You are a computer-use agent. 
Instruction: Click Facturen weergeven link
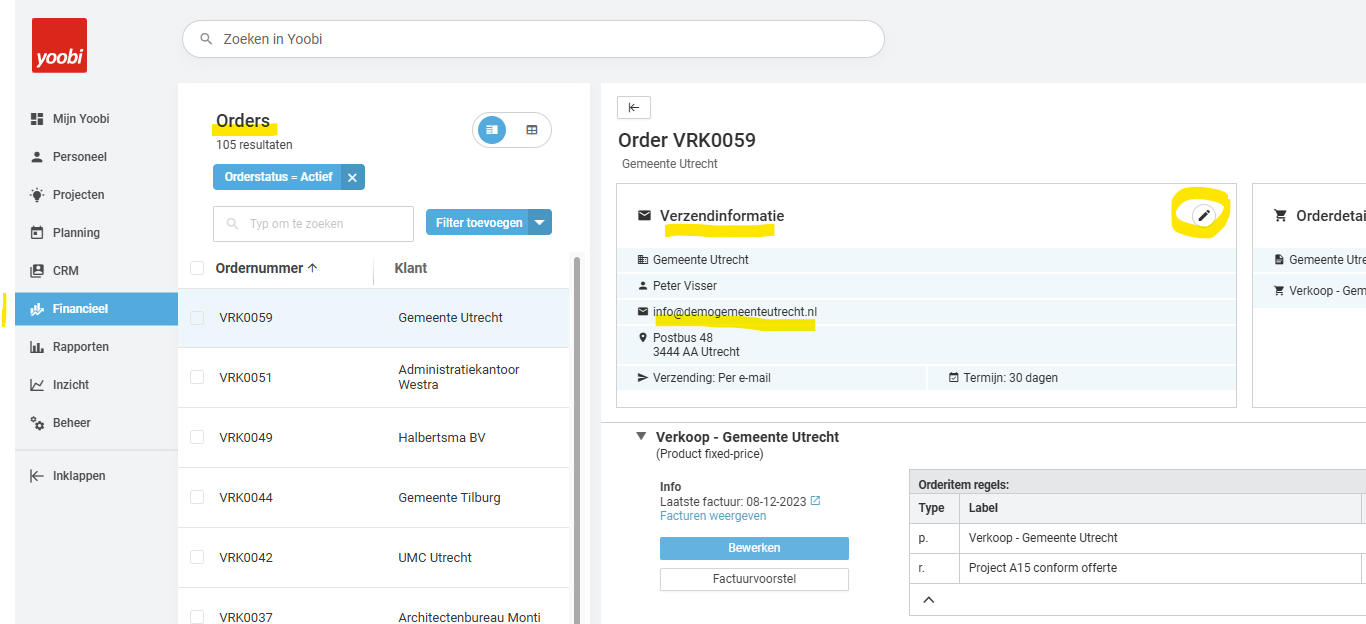(x=713, y=516)
